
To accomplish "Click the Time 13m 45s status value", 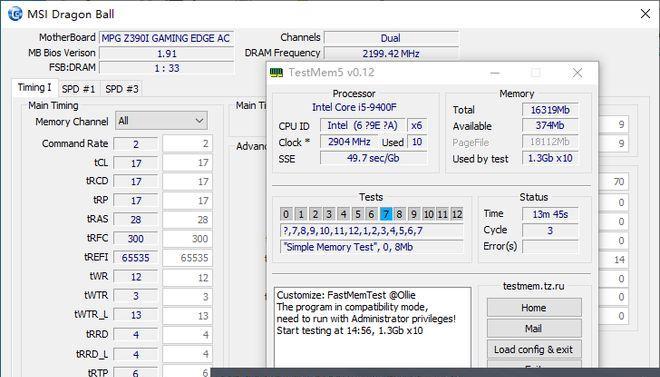I will pos(550,214).
